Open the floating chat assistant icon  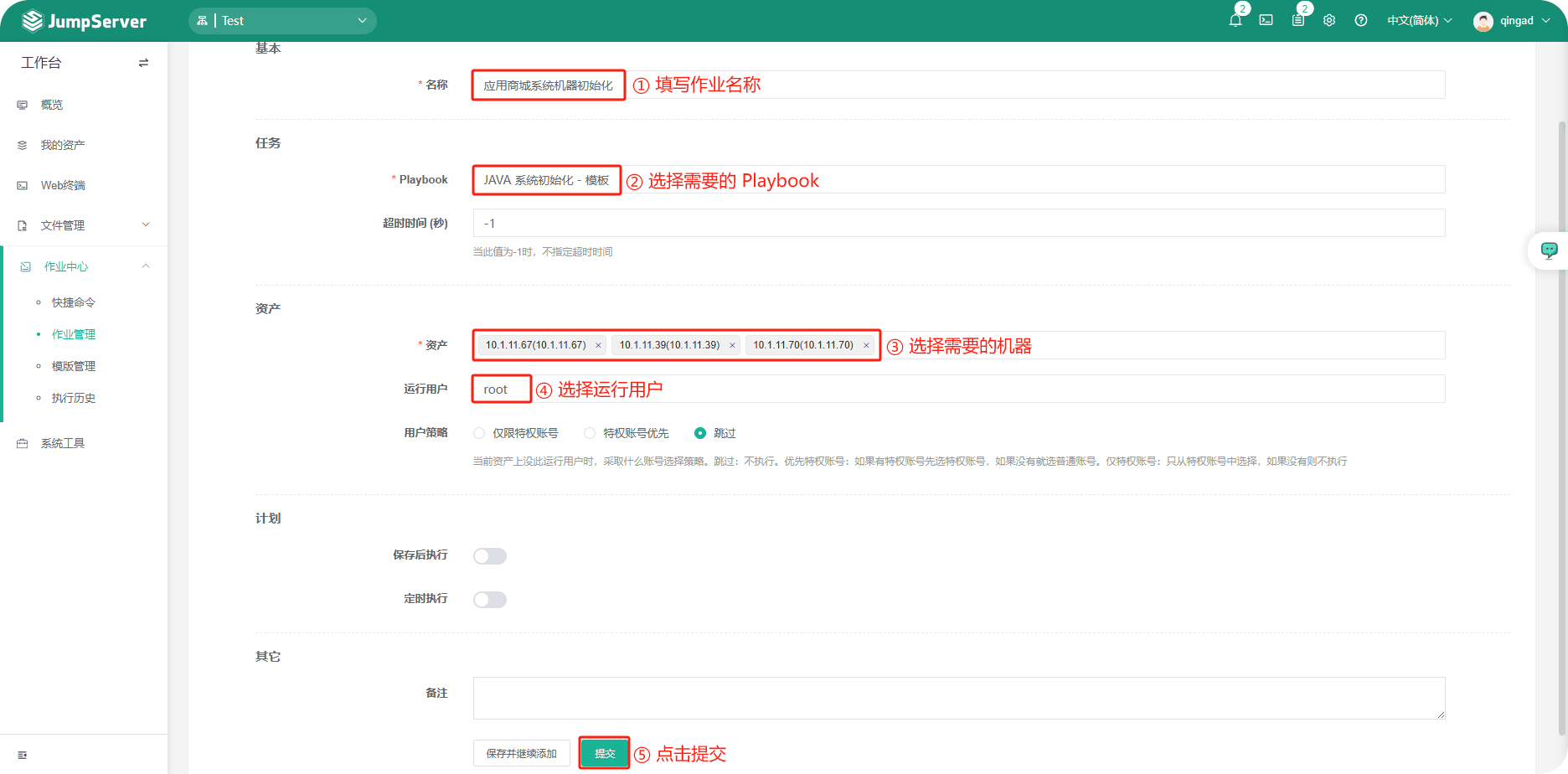click(1549, 250)
